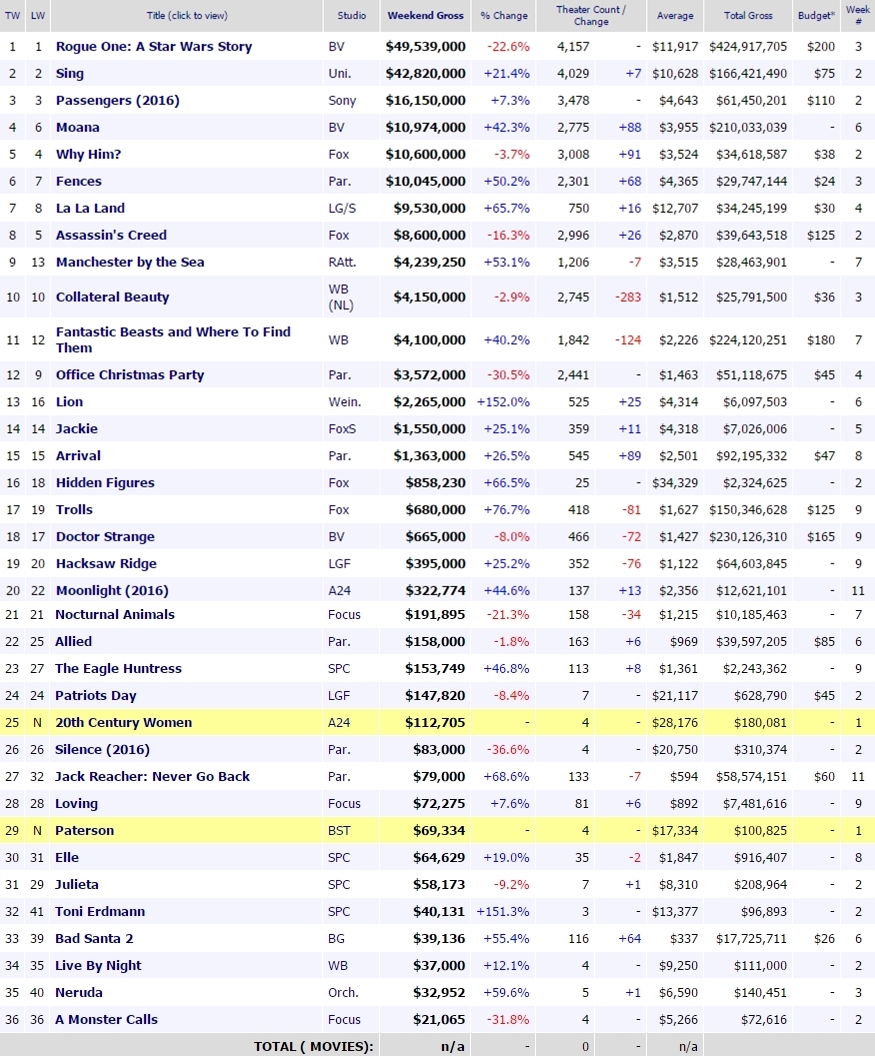Click the % Change column header
Screen dimensions: 875x1056
click(504, 15)
